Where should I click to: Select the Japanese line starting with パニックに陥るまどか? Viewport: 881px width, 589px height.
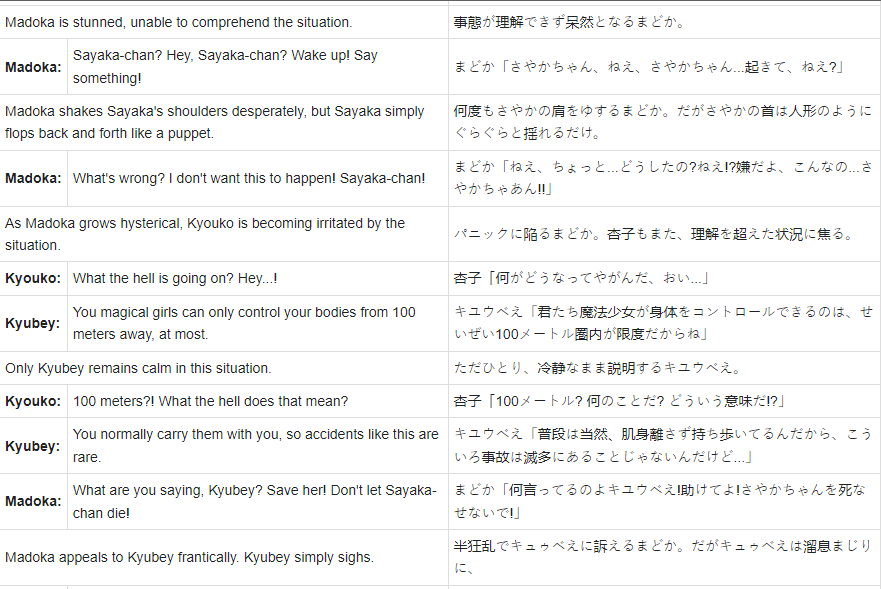pos(652,234)
